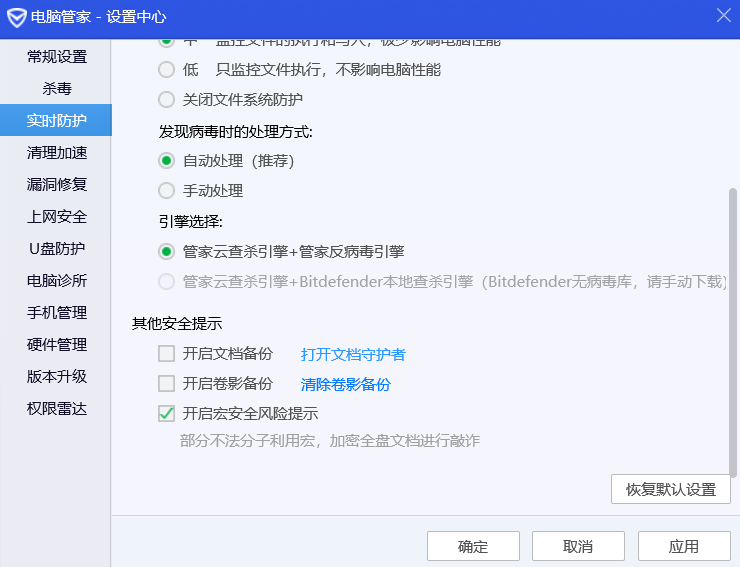Open 漏洞修复 settings

click(57, 185)
